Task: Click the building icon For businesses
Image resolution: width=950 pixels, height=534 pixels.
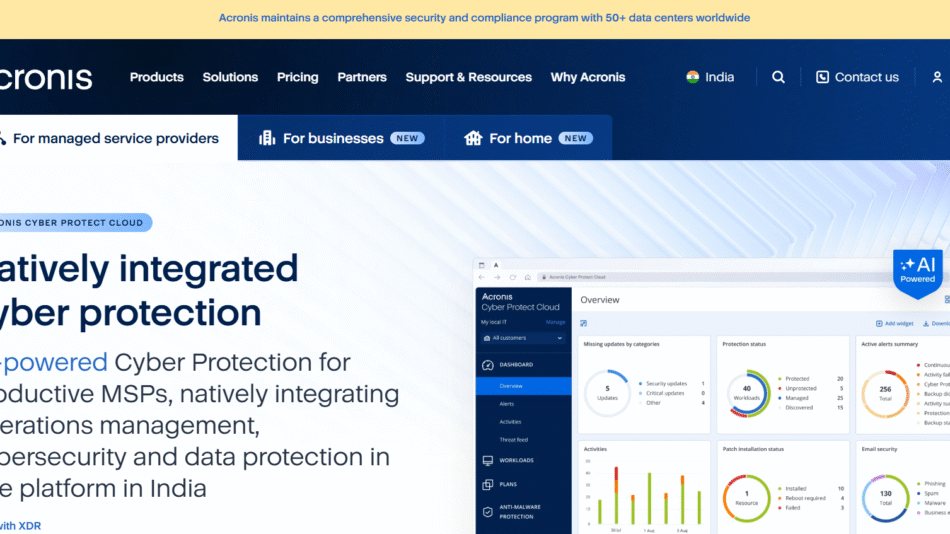Action: pyautogui.click(x=267, y=138)
